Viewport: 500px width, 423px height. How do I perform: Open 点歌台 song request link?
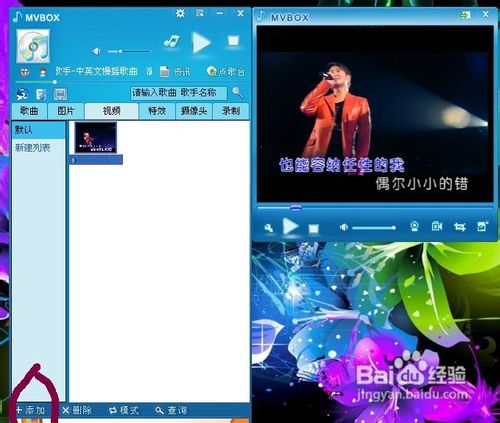[226, 71]
